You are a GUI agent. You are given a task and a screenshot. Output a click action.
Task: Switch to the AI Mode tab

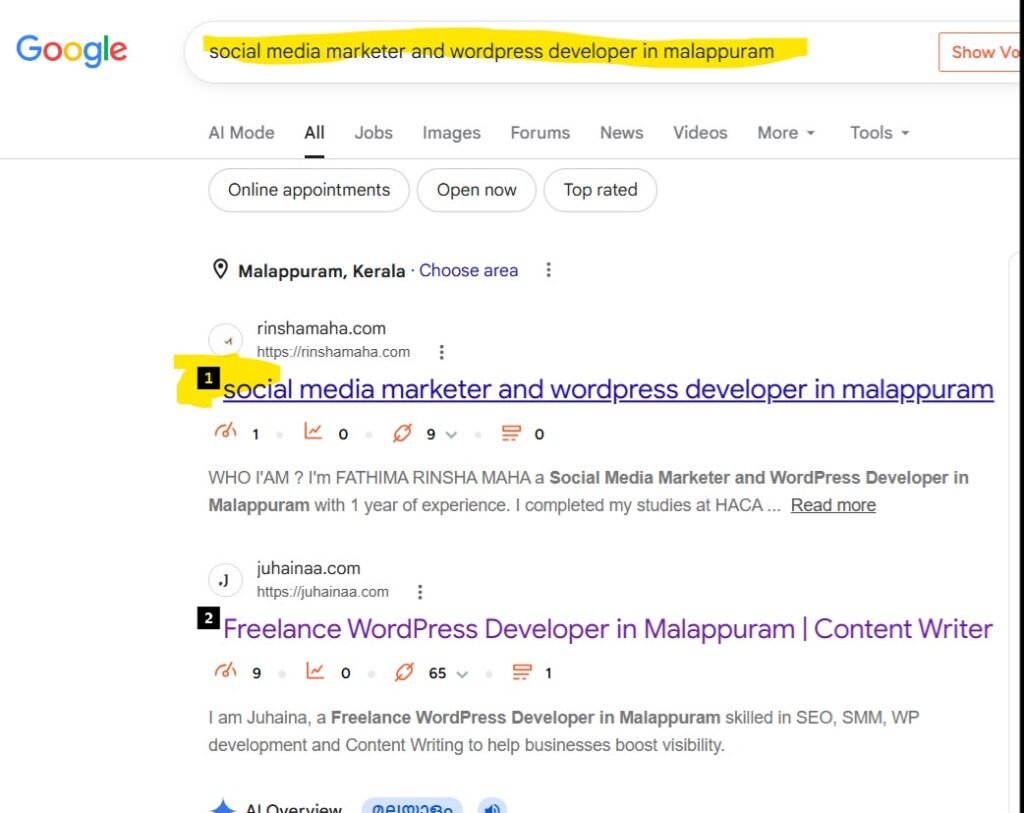pos(241,133)
